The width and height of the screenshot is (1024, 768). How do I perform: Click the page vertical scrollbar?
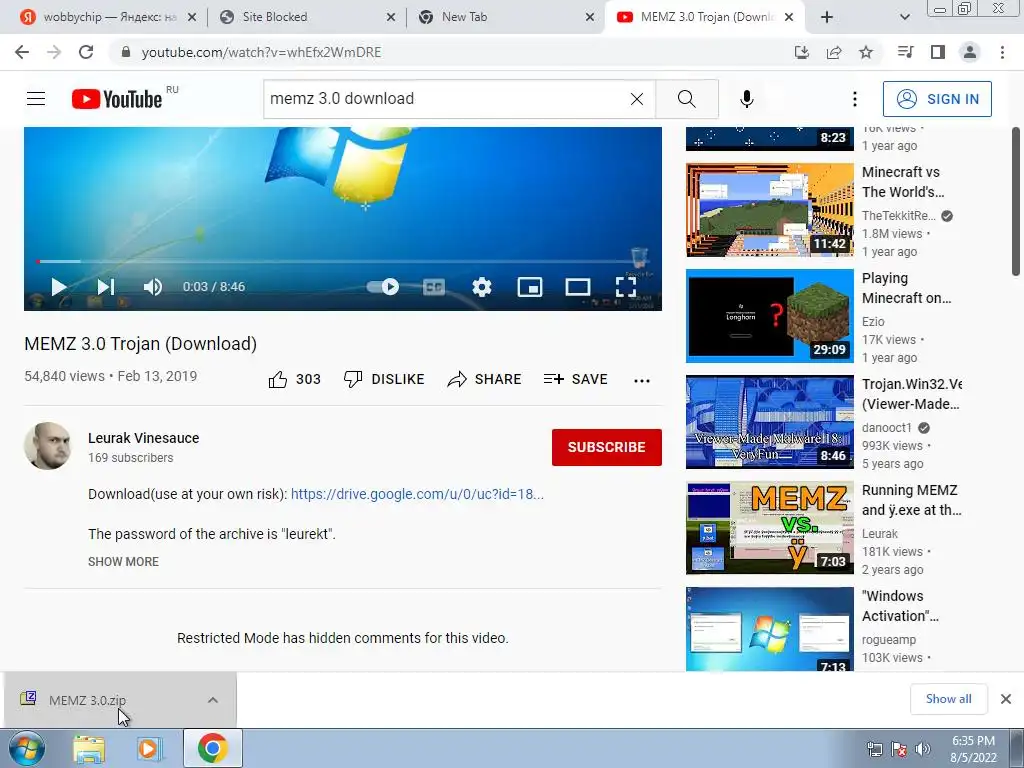(1016, 202)
